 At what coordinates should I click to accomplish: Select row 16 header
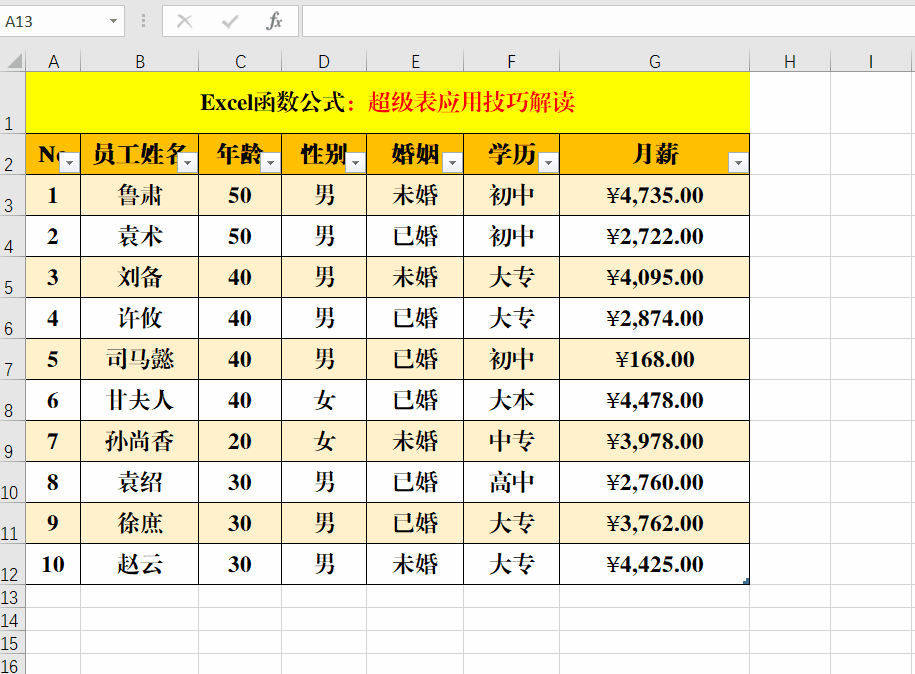coord(12,665)
